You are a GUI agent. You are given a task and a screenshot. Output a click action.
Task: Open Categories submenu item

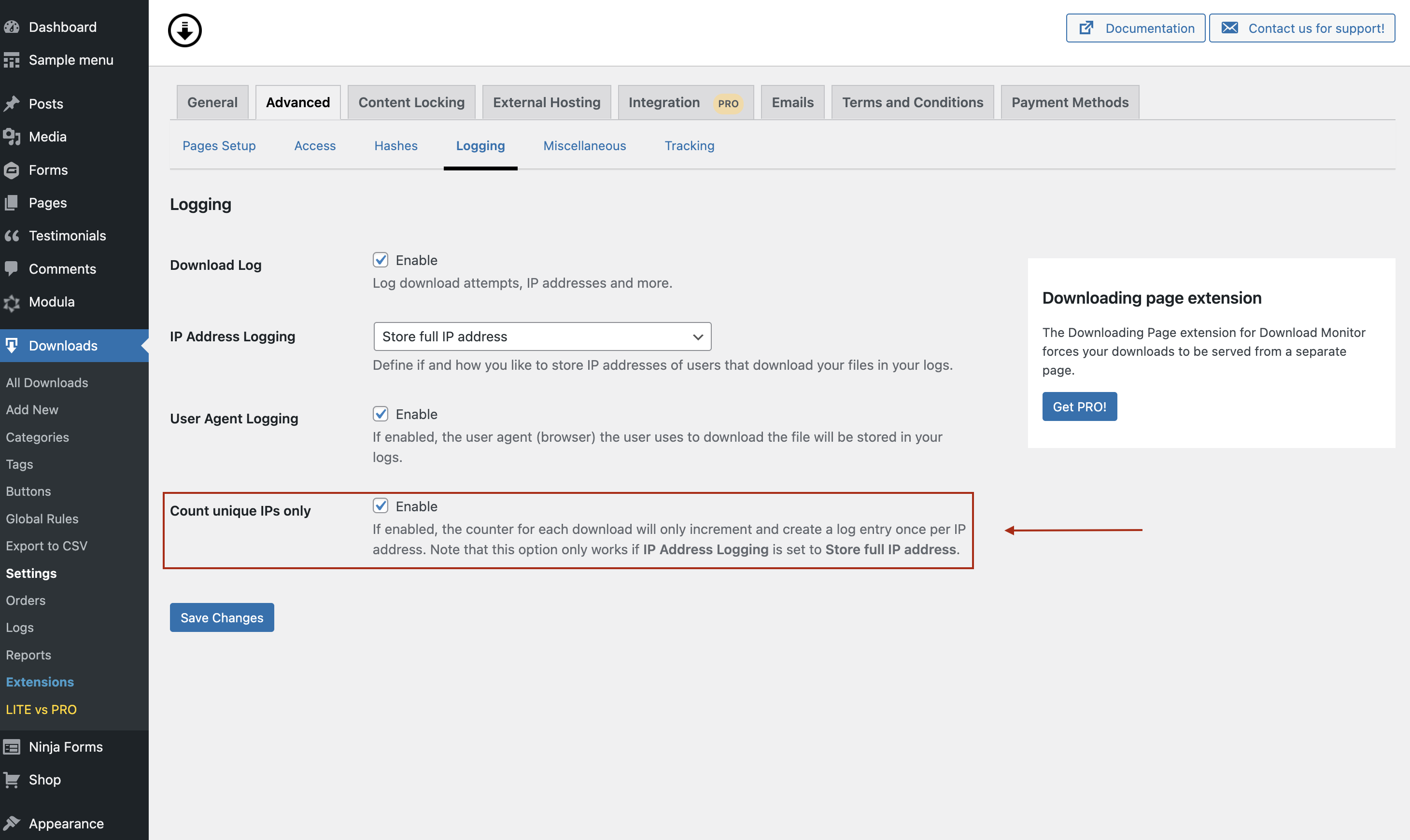click(37, 437)
